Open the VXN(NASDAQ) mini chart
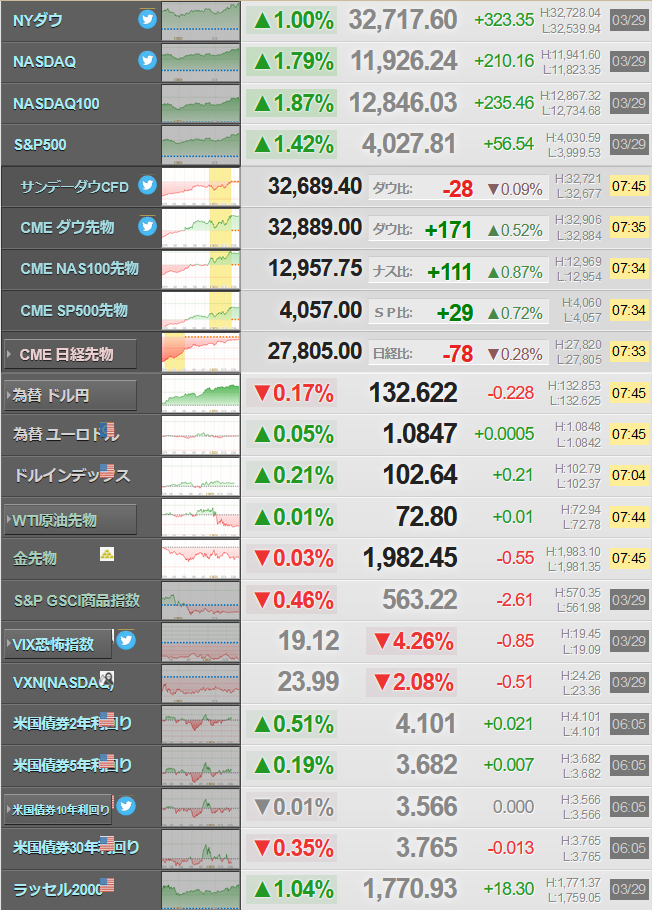 pyautogui.click(x=201, y=683)
